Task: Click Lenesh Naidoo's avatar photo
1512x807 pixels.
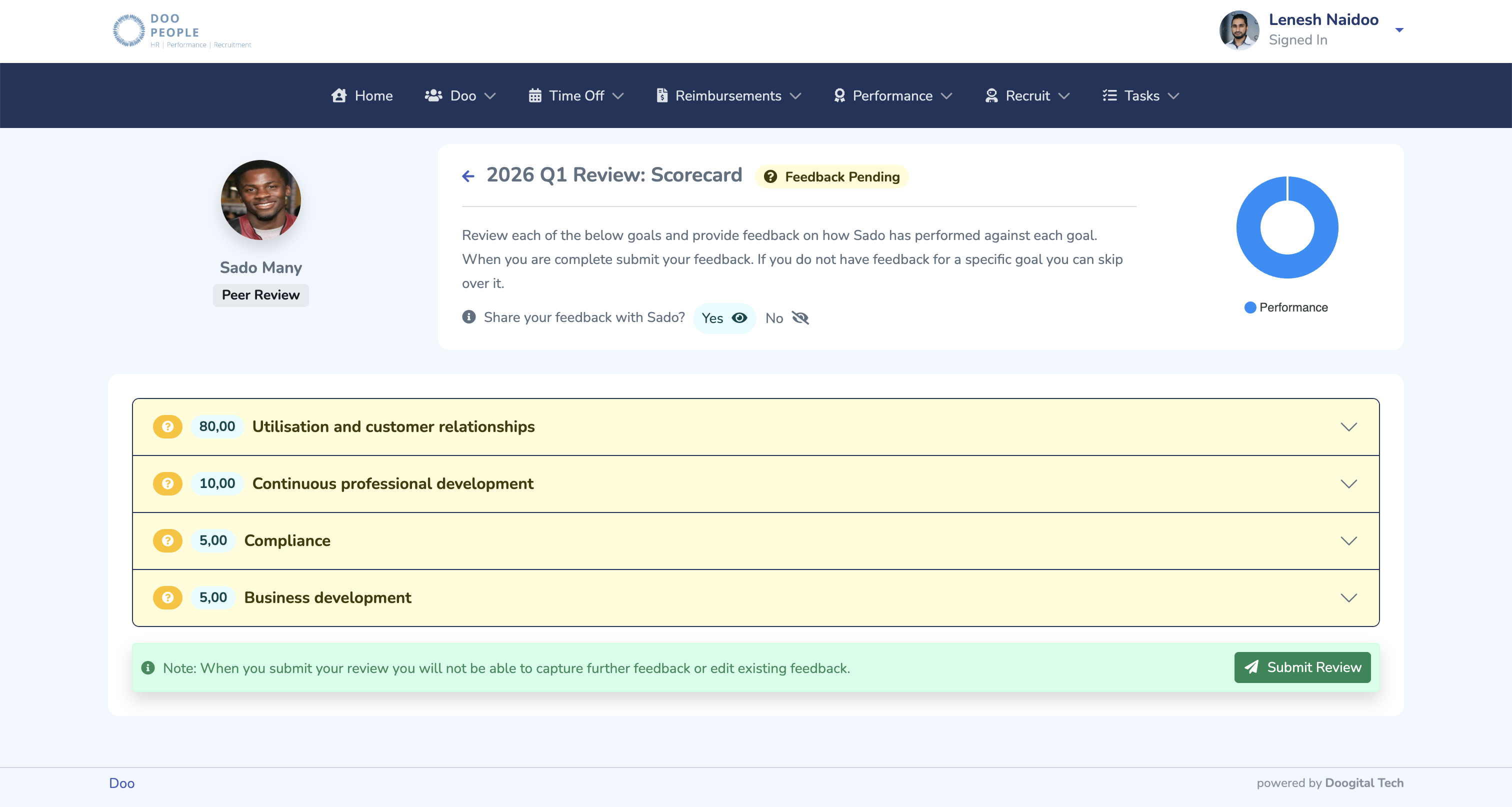Action: 1238,30
